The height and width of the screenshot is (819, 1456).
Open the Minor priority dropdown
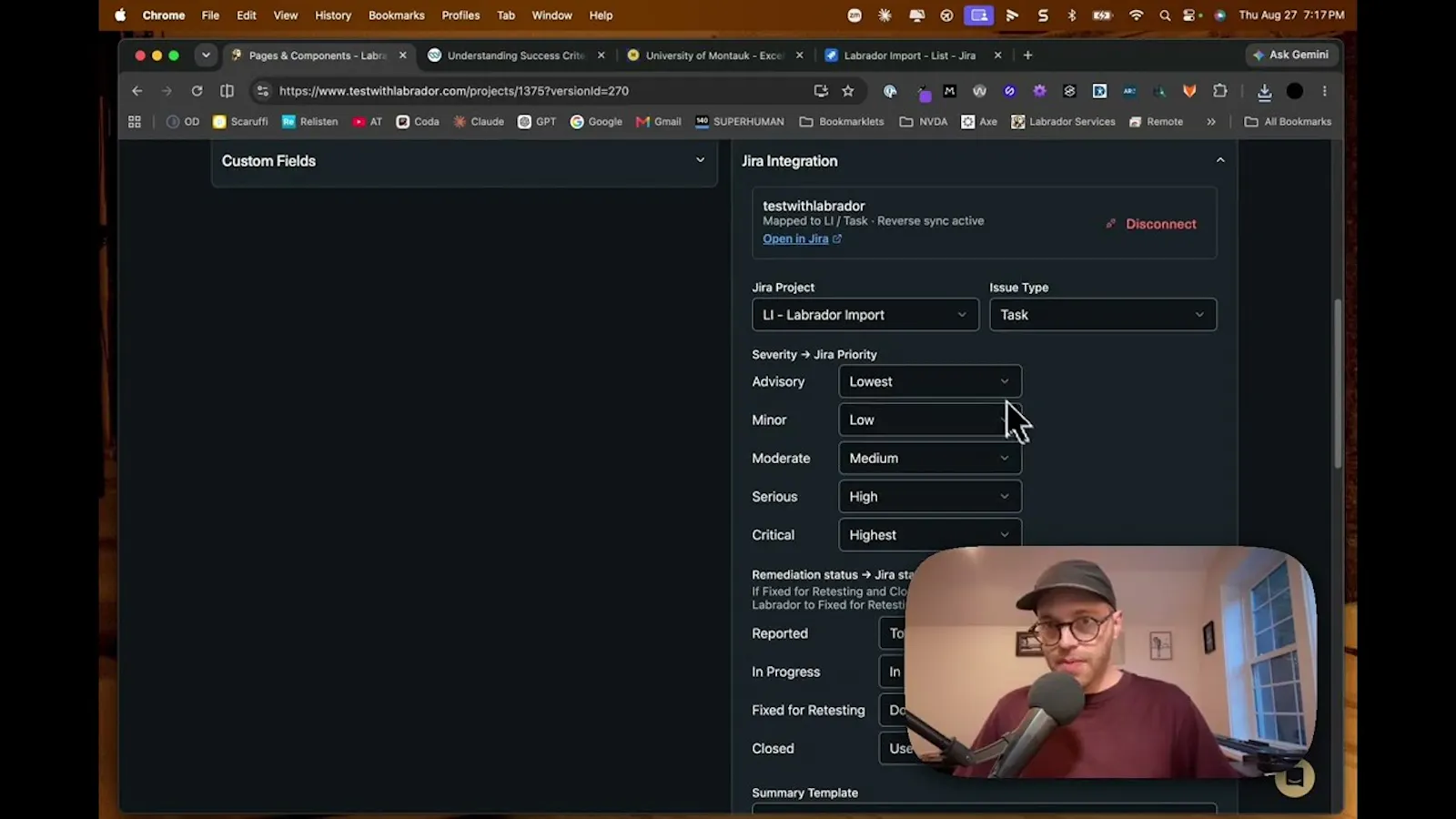pos(930,420)
